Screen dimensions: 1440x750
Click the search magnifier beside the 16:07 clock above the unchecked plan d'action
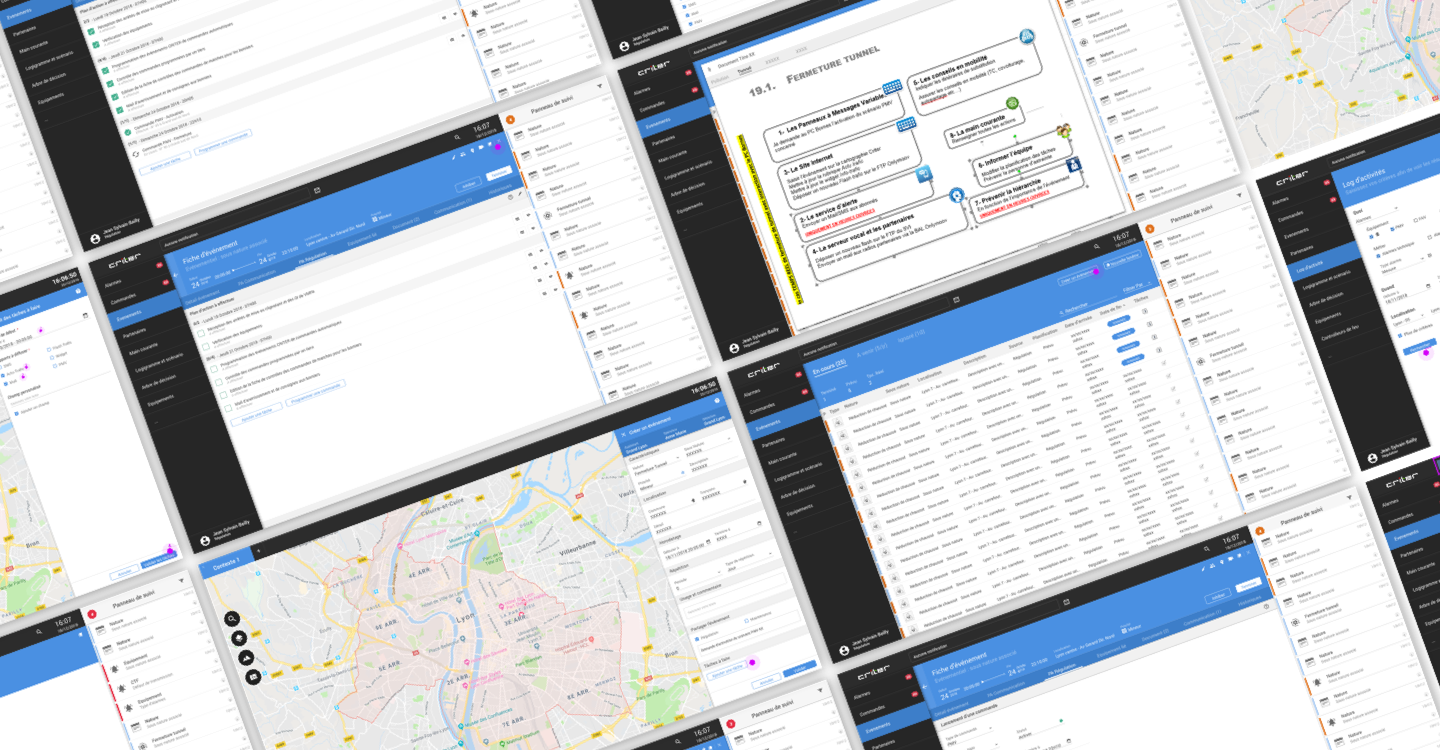click(457, 138)
